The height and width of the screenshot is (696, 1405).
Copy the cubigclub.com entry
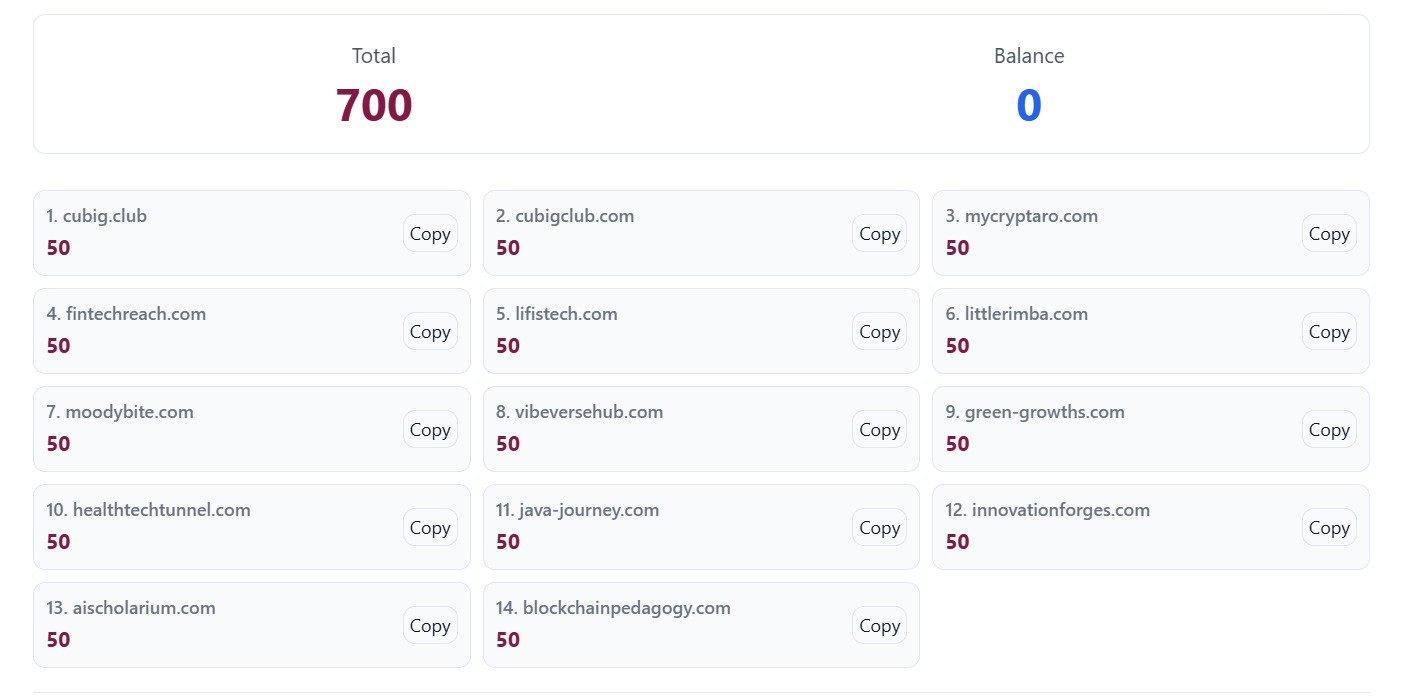[879, 233]
